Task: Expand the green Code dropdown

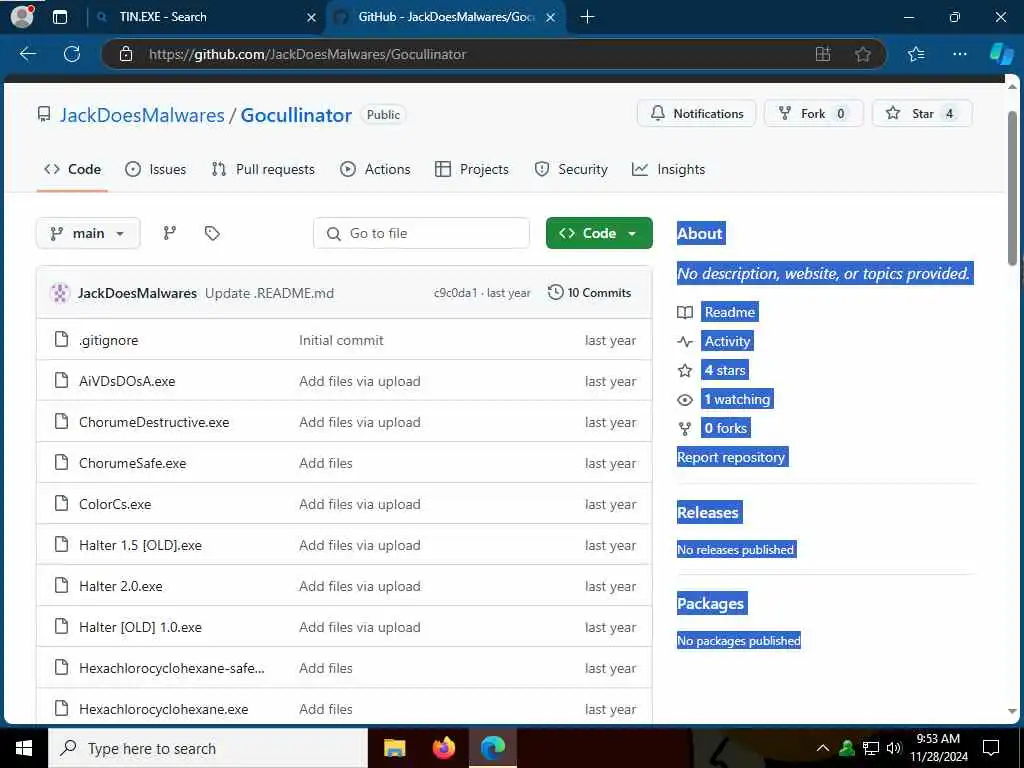Action: tap(599, 233)
